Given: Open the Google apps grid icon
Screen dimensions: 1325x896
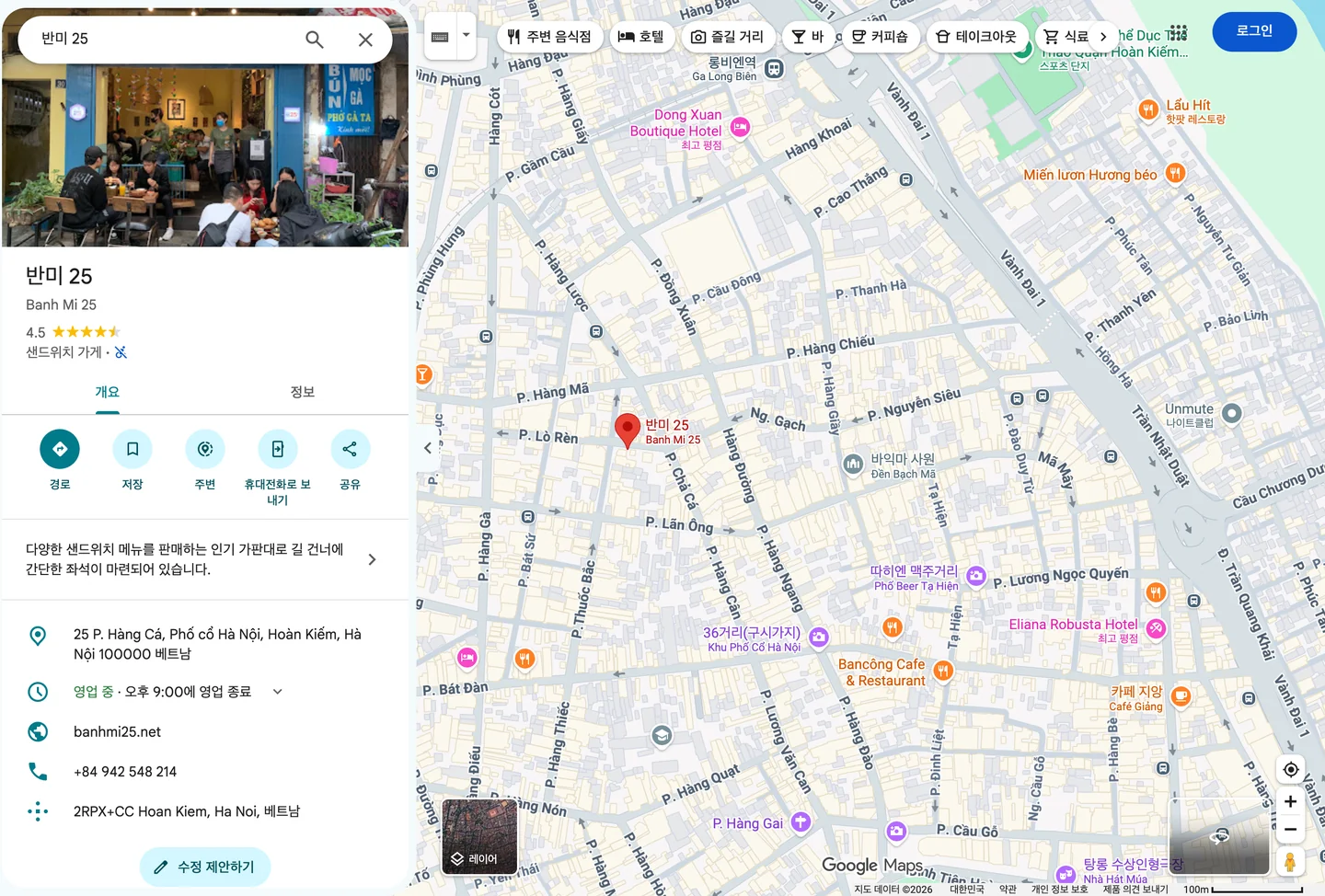Looking at the screenshot, I should pos(1178,32).
